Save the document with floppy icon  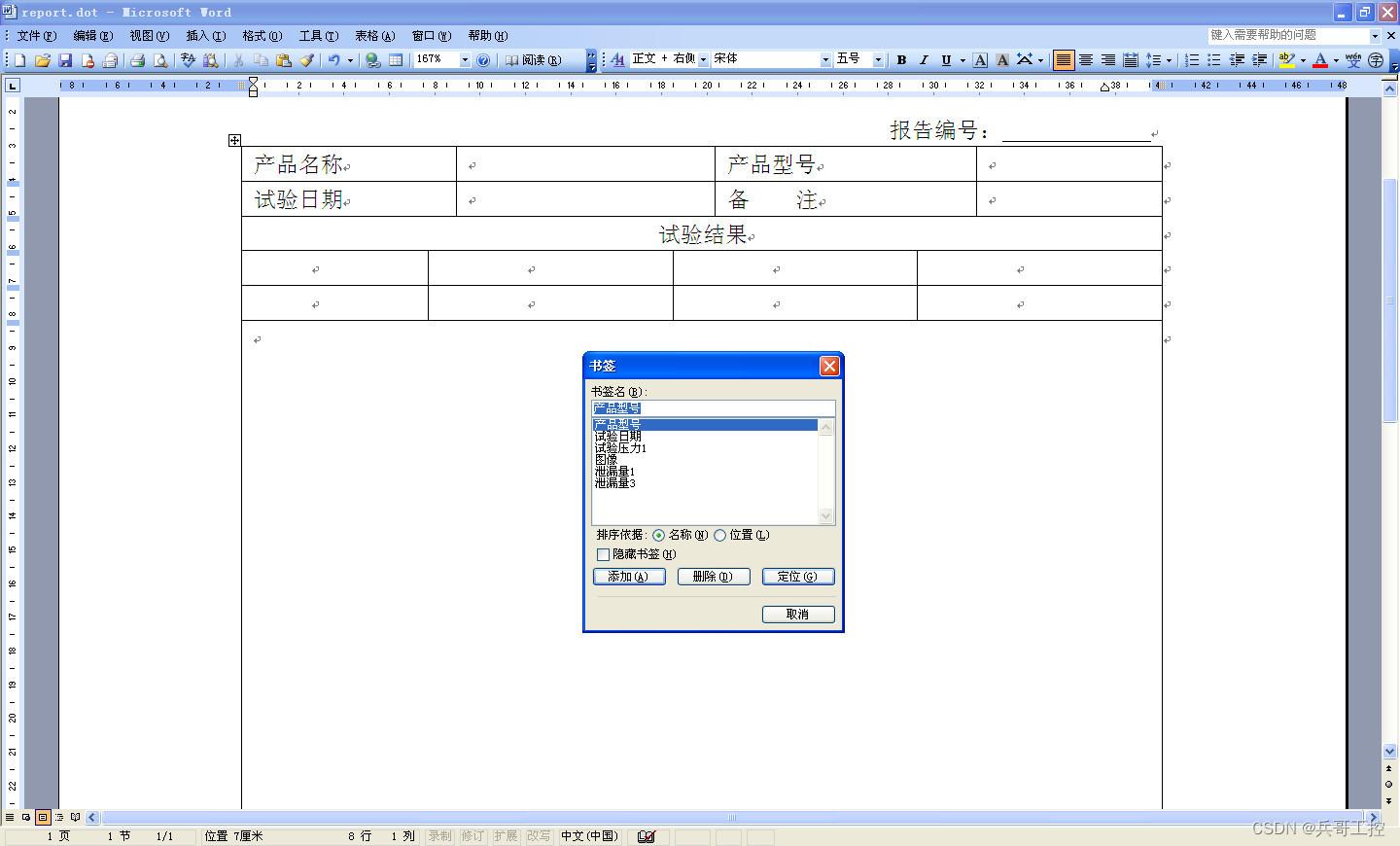(65, 60)
